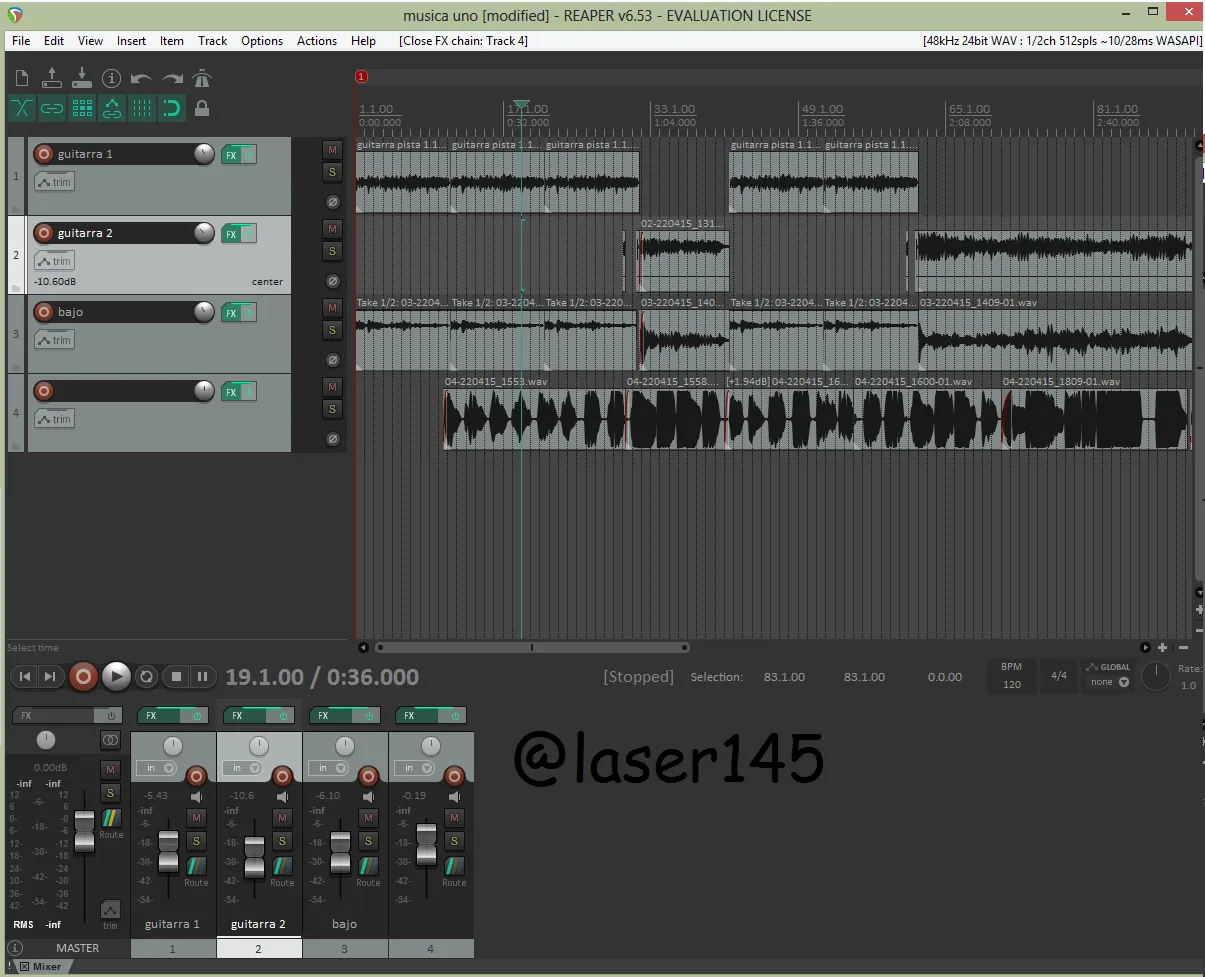Solo the bajo track

[x=332, y=331]
